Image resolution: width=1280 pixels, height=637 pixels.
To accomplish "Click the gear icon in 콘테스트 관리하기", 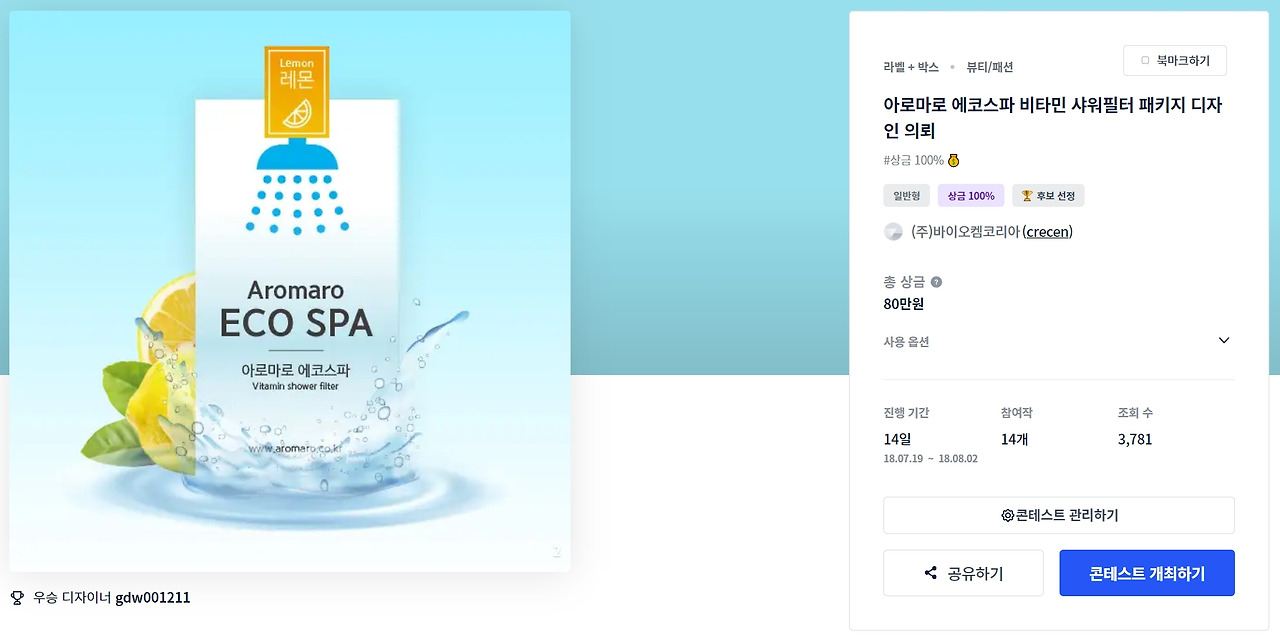I will 1007,516.
